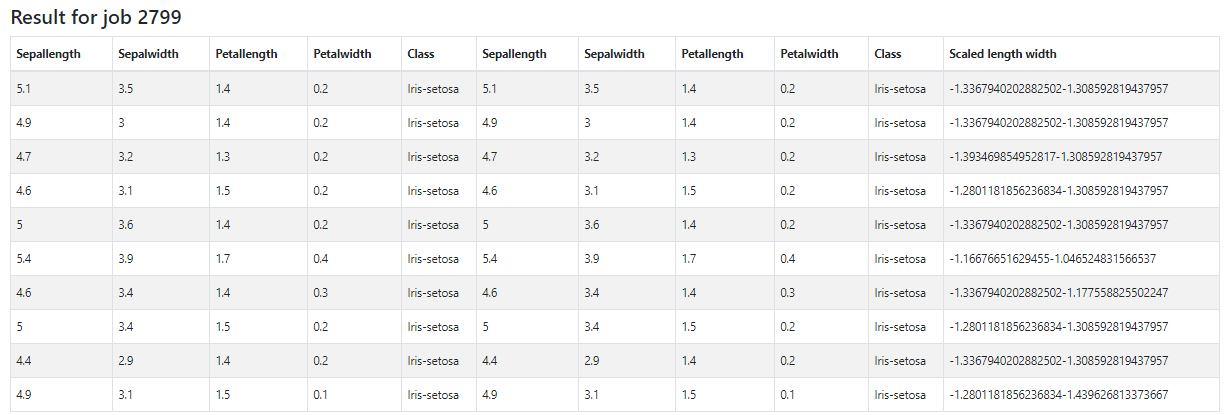Click the first Sepalwidth column header
Viewport: 1225px width, 415px height.
[148, 54]
